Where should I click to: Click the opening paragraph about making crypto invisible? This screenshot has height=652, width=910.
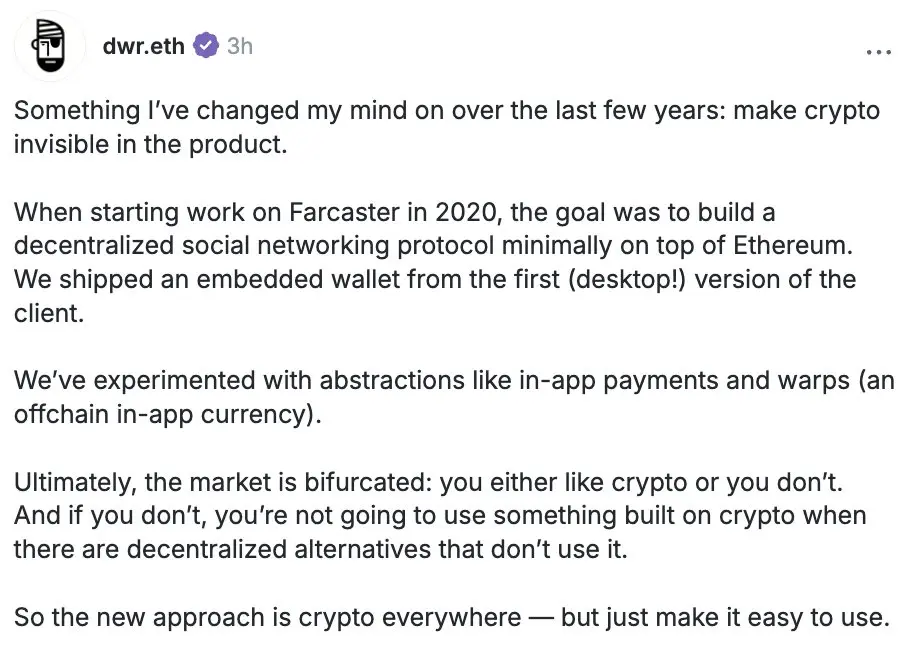coord(447,127)
